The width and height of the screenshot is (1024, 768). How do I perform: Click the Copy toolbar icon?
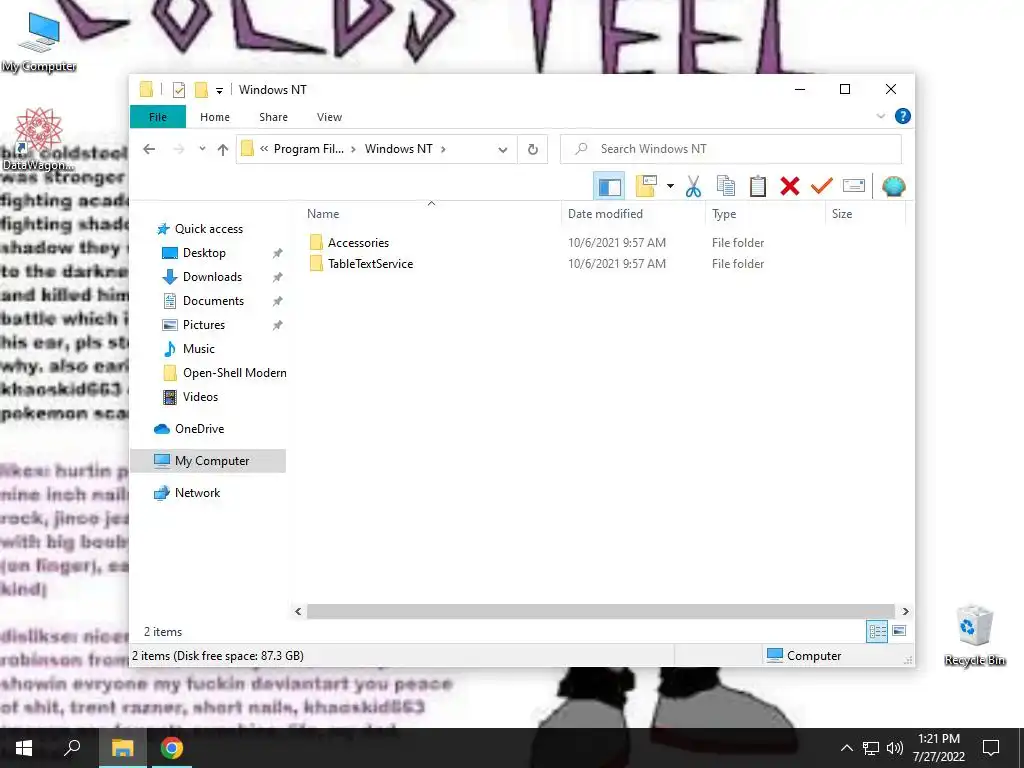(726, 186)
